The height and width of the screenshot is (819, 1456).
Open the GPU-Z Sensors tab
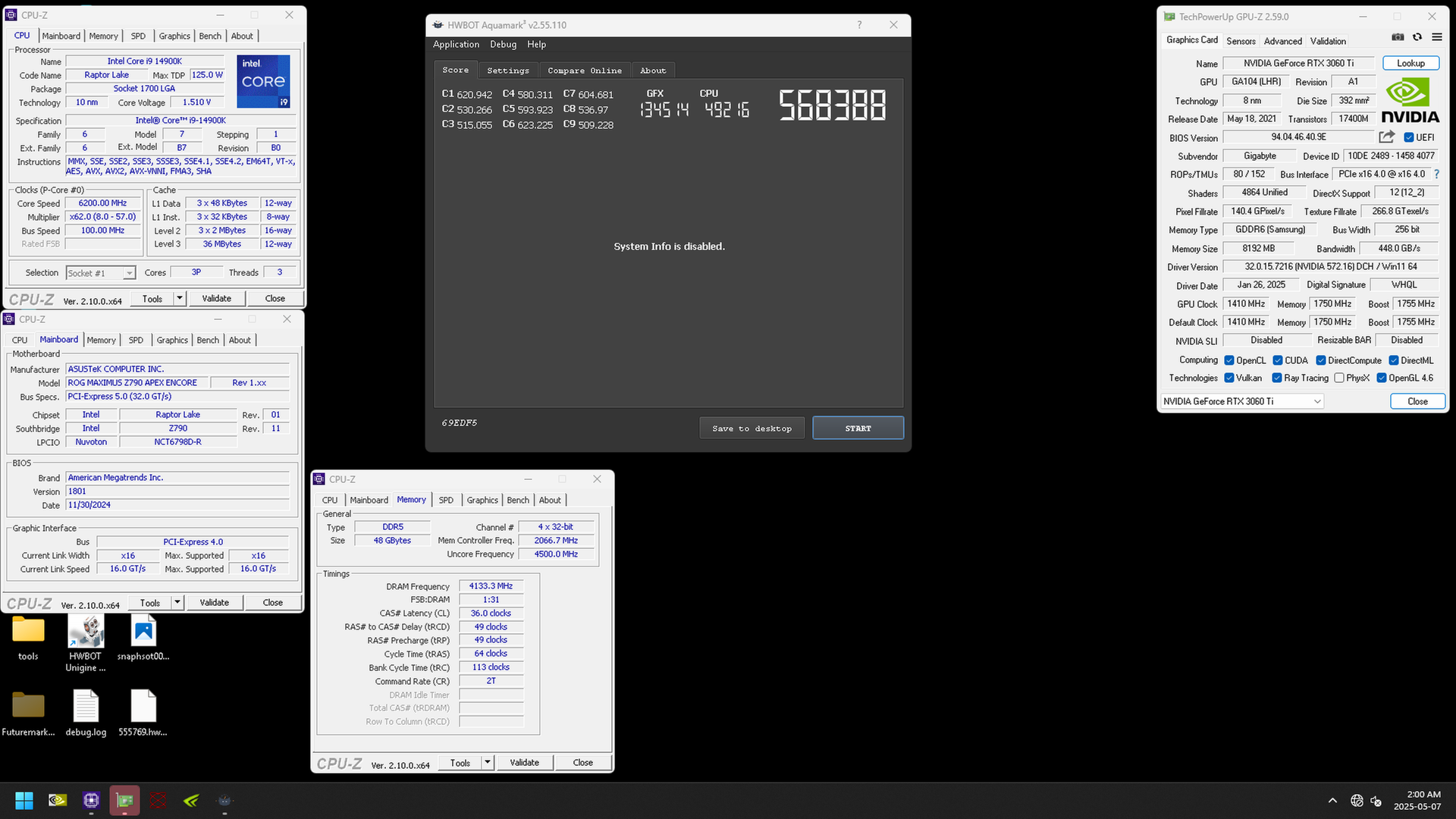click(1241, 41)
